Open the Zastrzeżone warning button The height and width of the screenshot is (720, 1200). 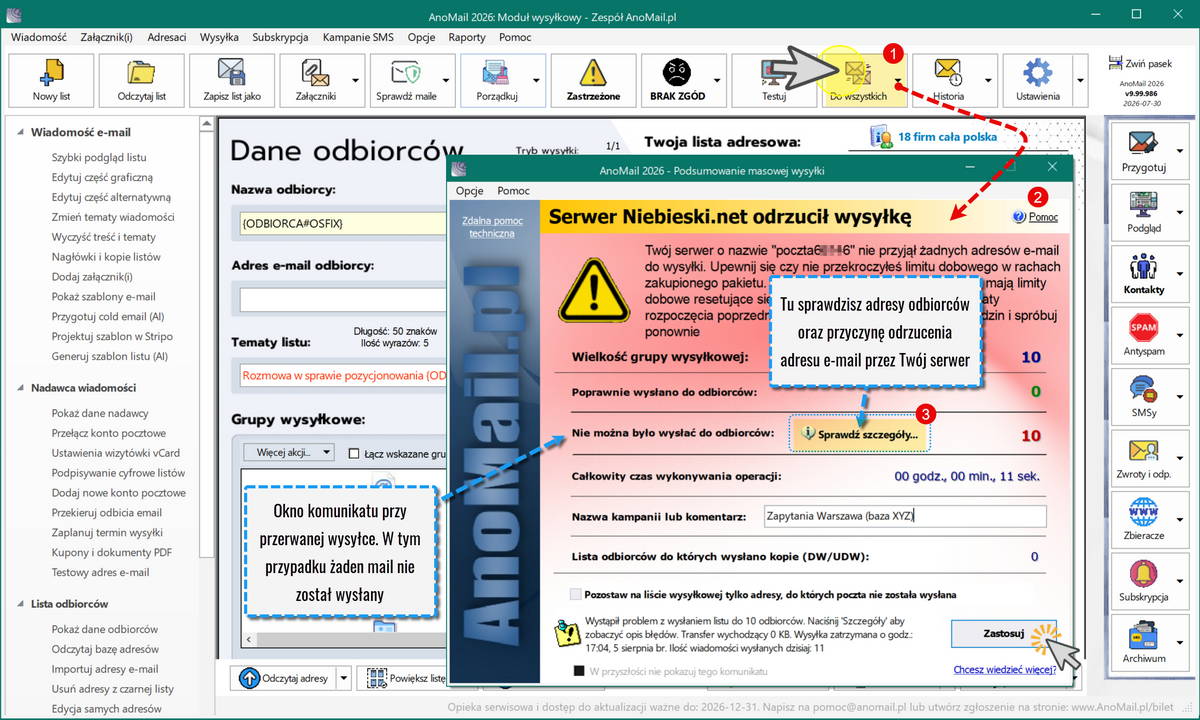click(x=594, y=80)
